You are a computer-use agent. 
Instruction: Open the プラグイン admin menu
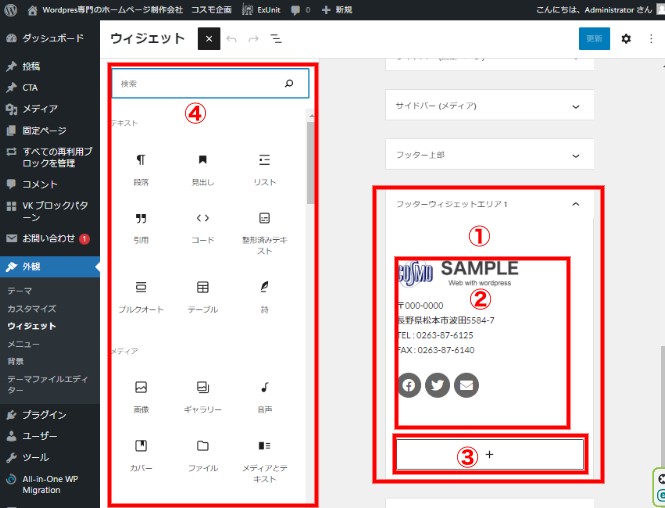pyautogui.click(x=44, y=415)
